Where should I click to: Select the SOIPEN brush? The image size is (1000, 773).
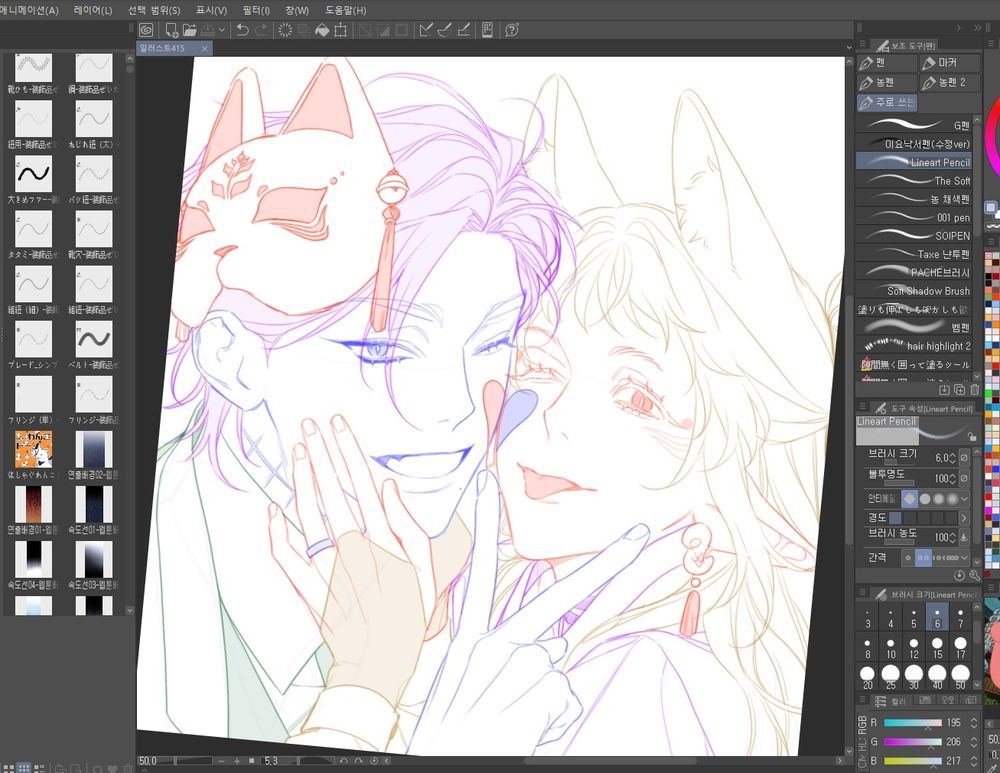pos(914,235)
